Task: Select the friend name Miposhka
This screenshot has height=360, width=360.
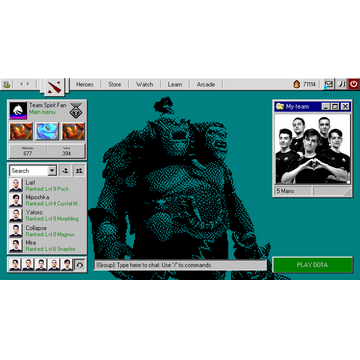Action: click(x=37, y=197)
